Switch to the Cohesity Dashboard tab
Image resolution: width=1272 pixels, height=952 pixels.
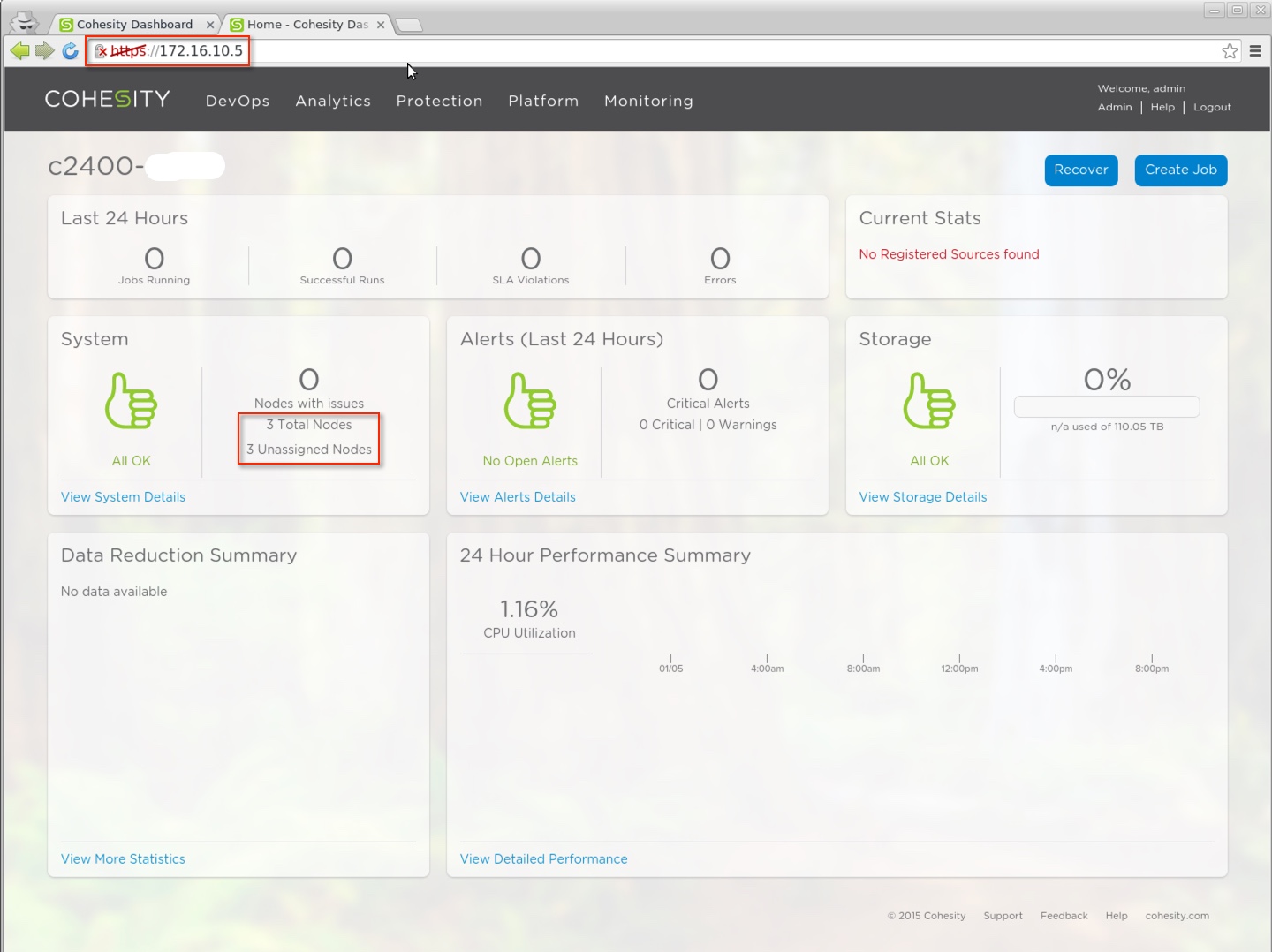[134, 24]
